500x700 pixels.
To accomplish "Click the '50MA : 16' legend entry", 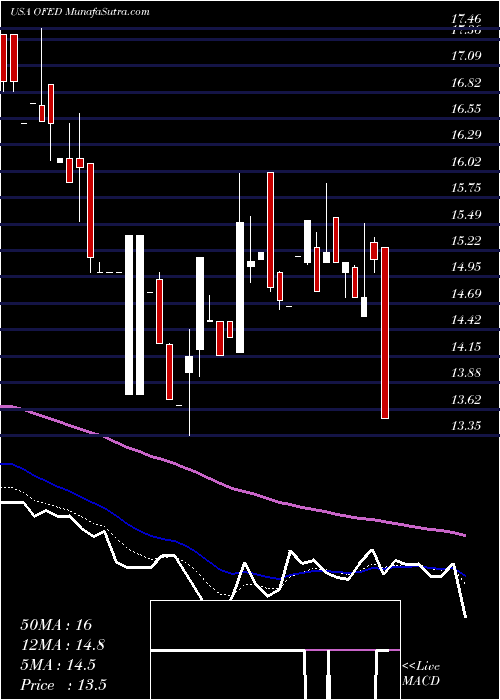I will 56,625.
